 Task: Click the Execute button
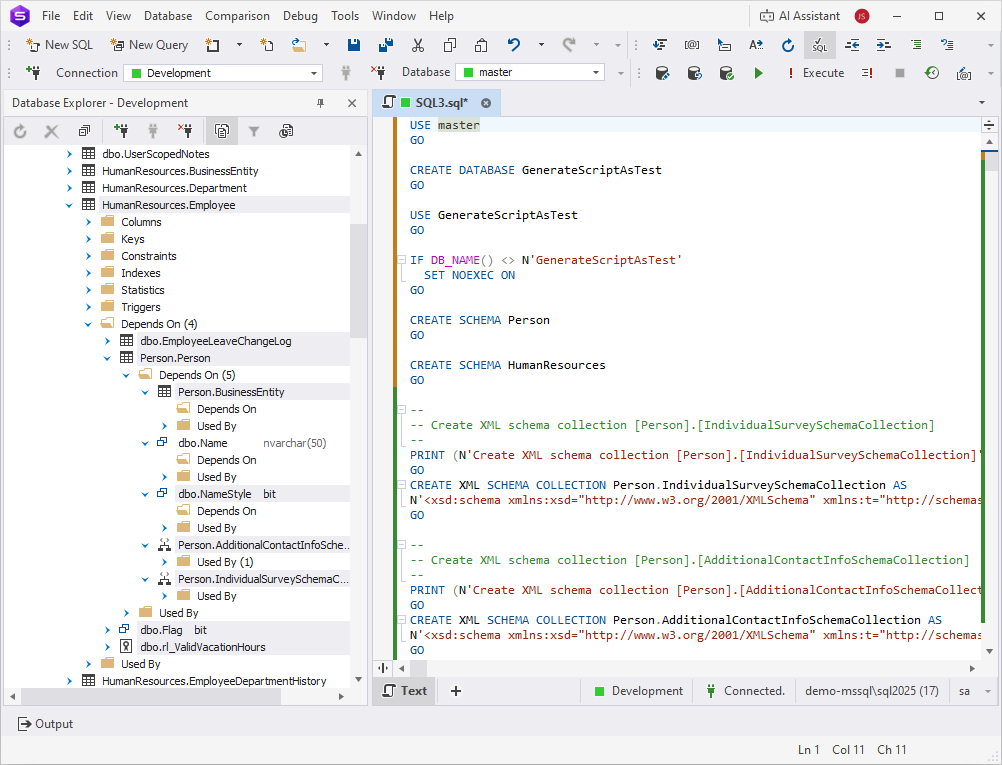click(x=816, y=73)
